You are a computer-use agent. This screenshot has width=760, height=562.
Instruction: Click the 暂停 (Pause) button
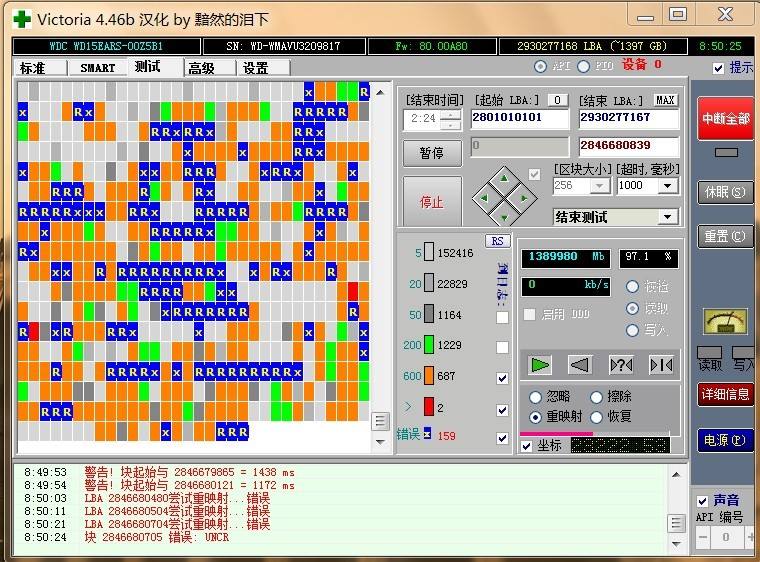coord(432,154)
